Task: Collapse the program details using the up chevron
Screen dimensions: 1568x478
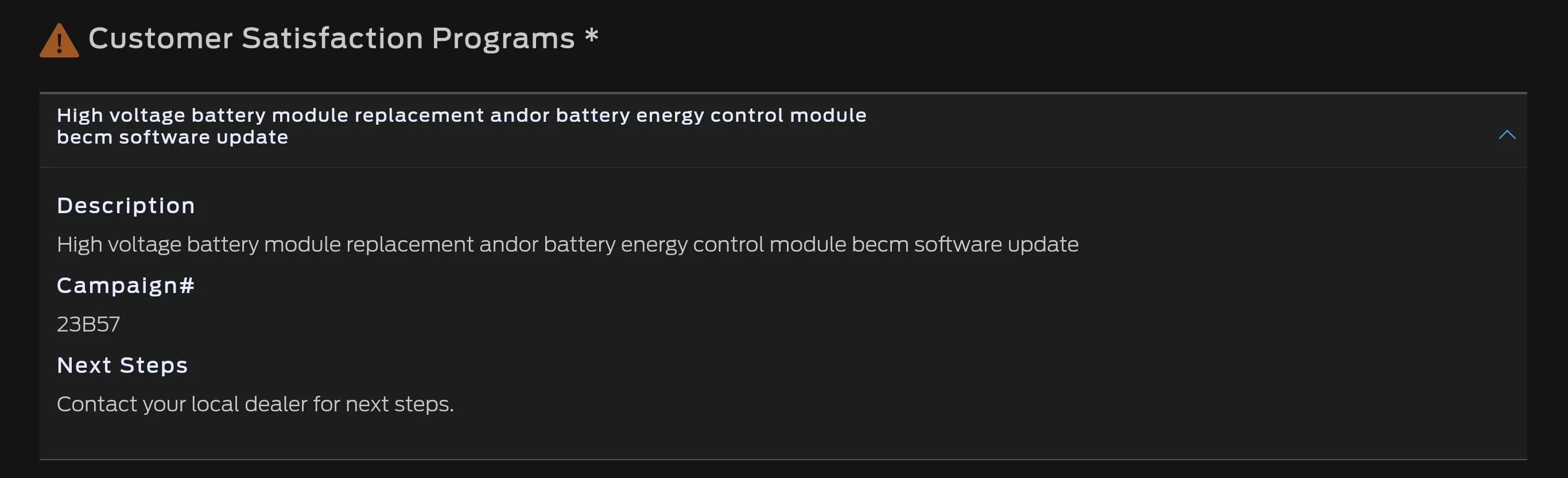Action: (1507, 135)
